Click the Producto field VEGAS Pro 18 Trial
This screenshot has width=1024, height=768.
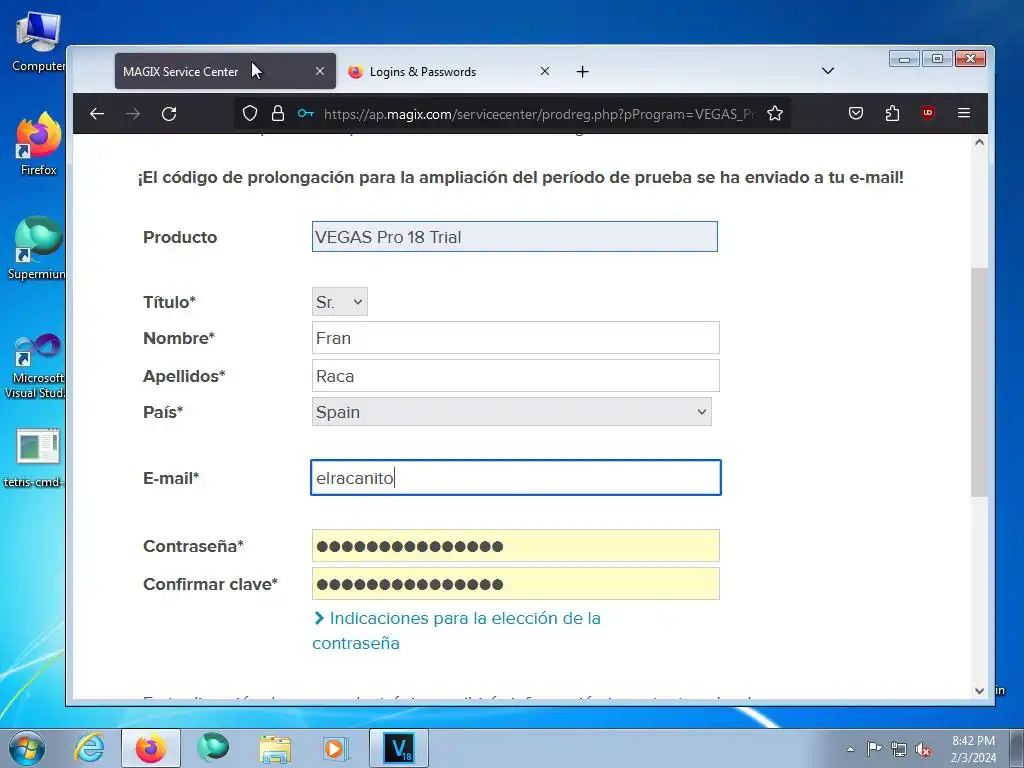(x=515, y=237)
